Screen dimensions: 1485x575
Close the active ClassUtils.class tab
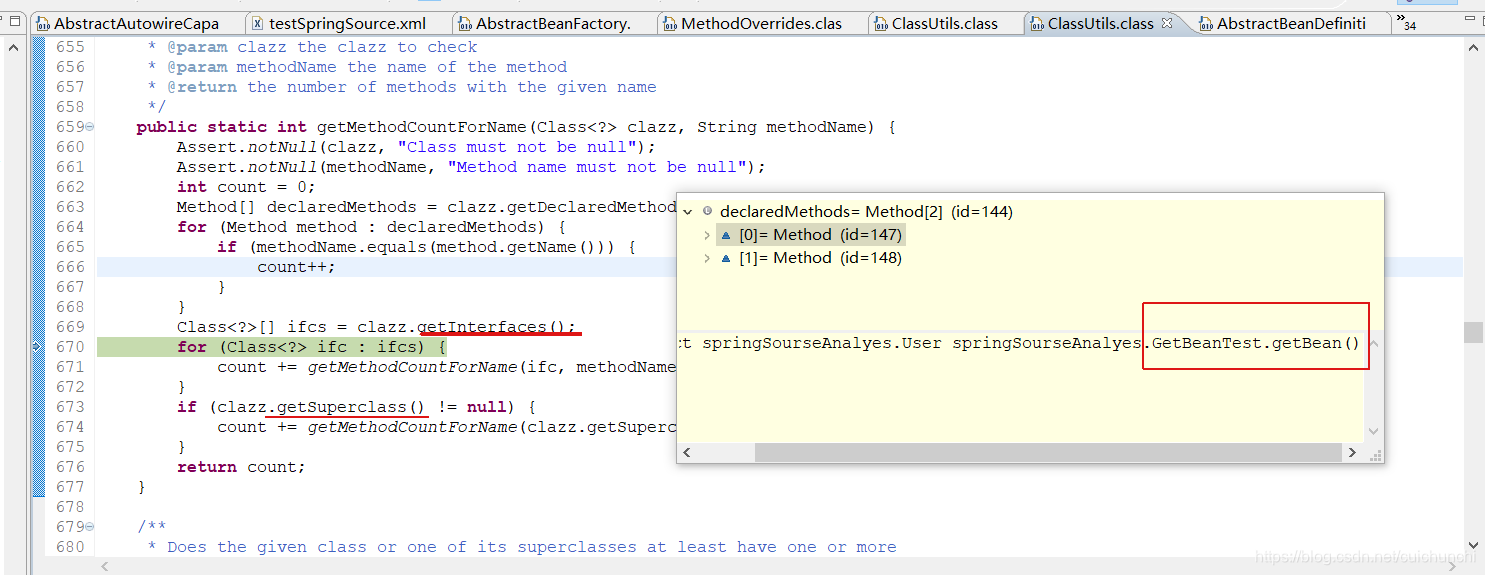tap(1167, 23)
